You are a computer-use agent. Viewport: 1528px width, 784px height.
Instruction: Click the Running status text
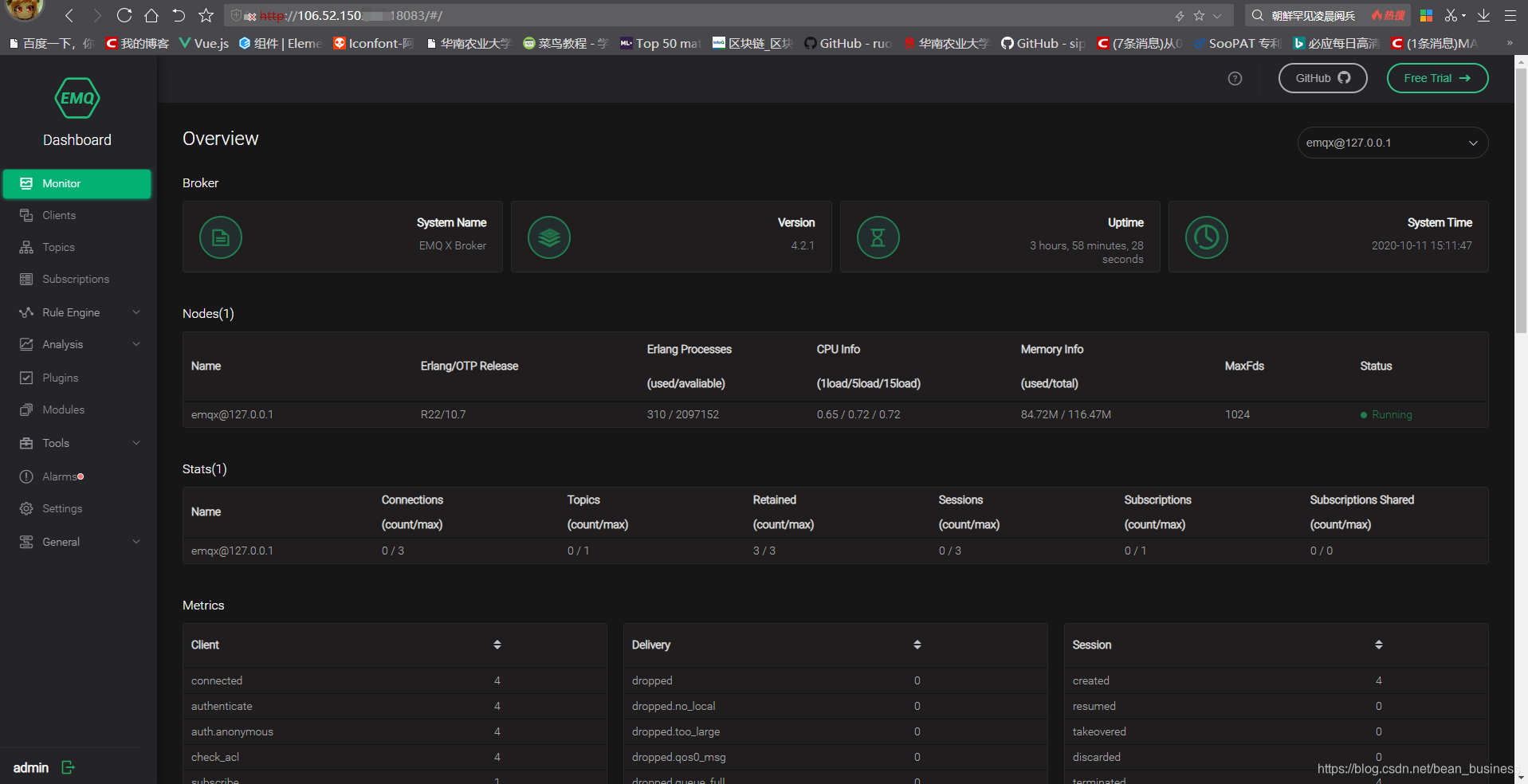coord(1392,414)
